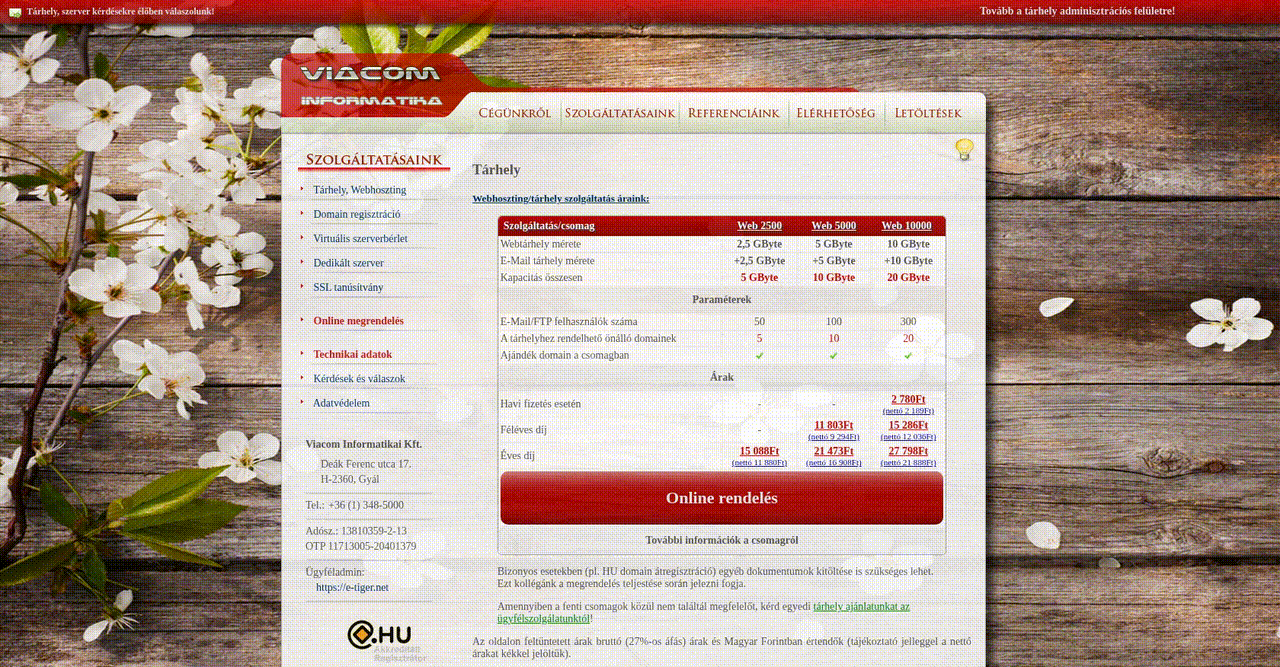Click the 15 286Ft half-year price
The image size is (1280, 667).
pos(908,425)
